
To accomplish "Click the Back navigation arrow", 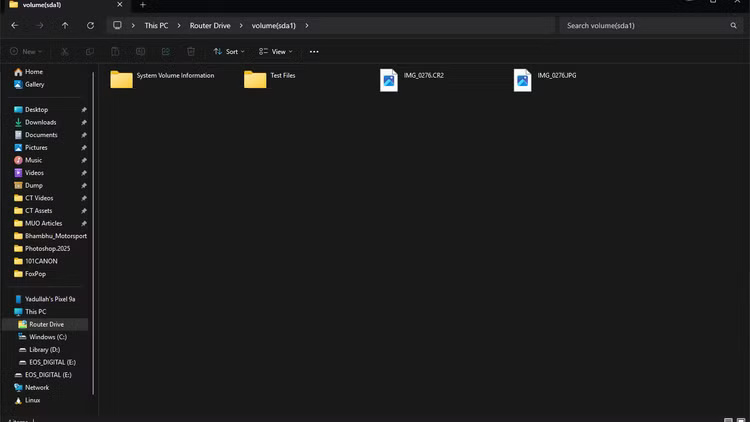I will click(x=14, y=25).
